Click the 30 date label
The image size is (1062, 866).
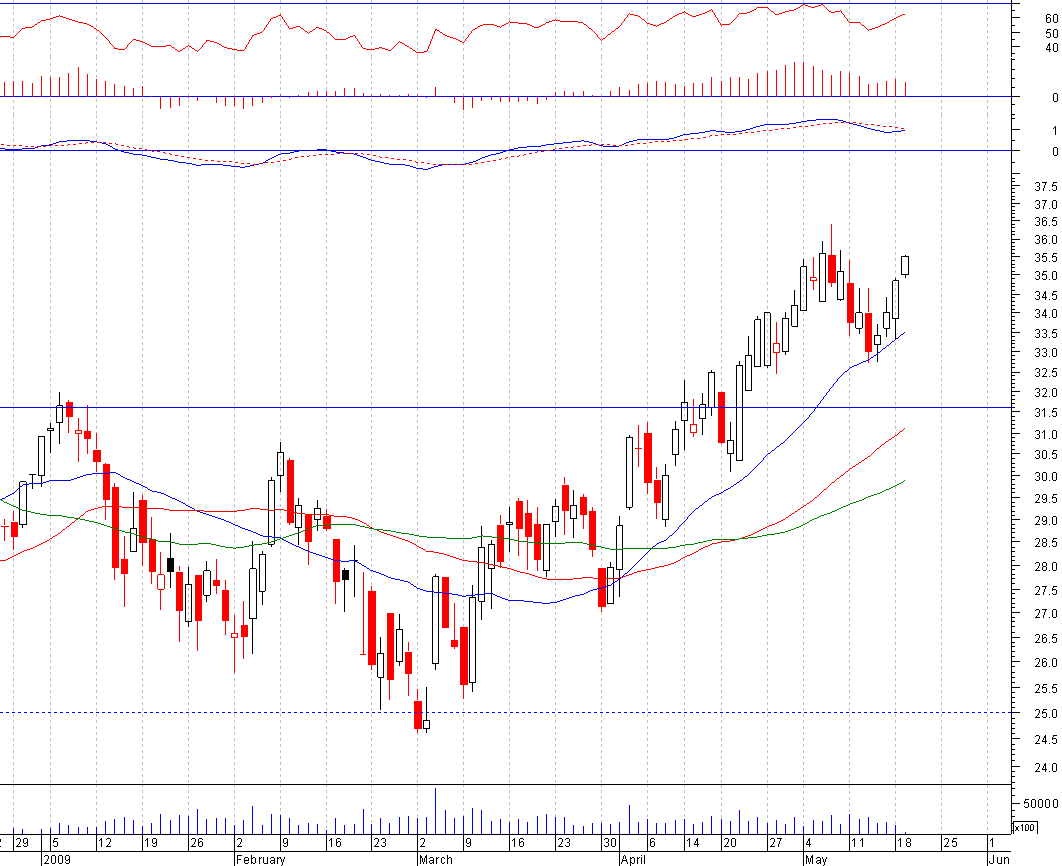[x=610, y=843]
